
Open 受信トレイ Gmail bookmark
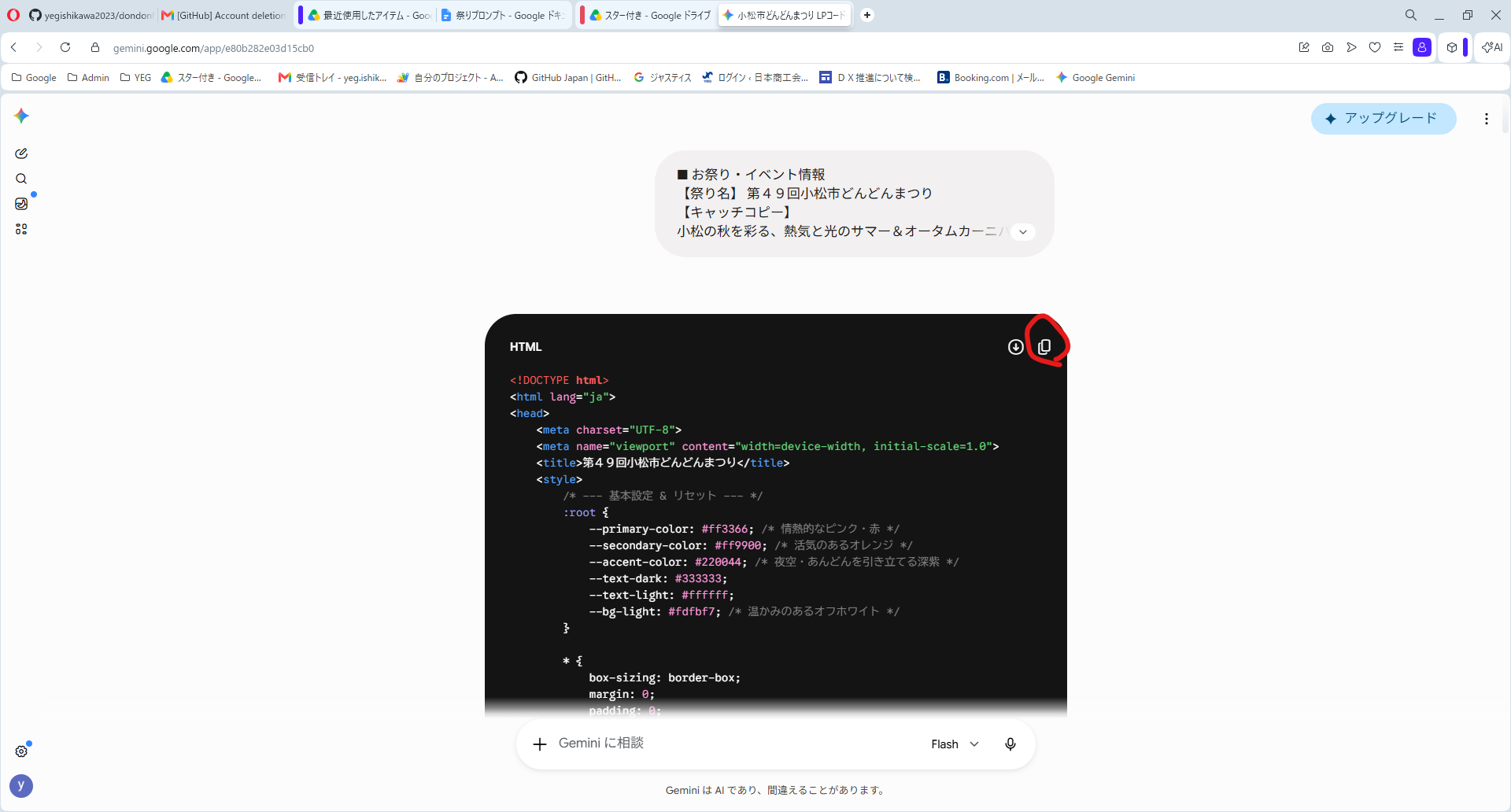(333, 77)
